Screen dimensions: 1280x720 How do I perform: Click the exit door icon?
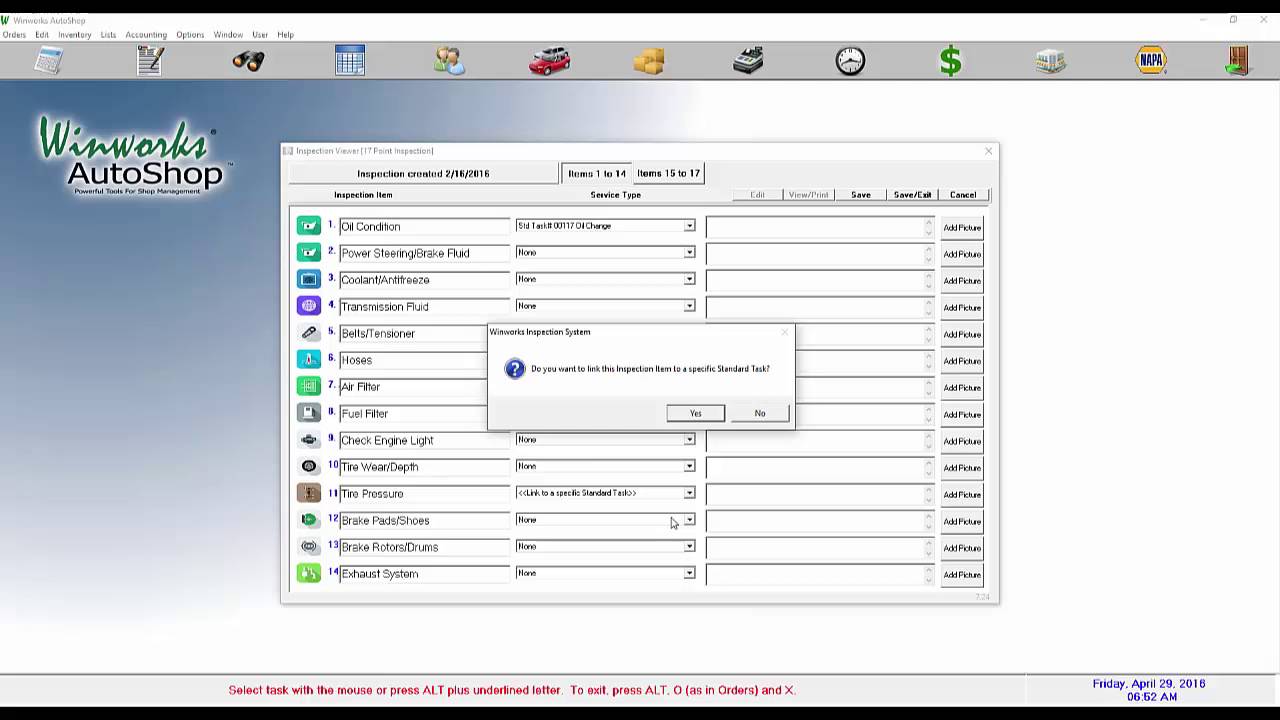(1238, 61)
